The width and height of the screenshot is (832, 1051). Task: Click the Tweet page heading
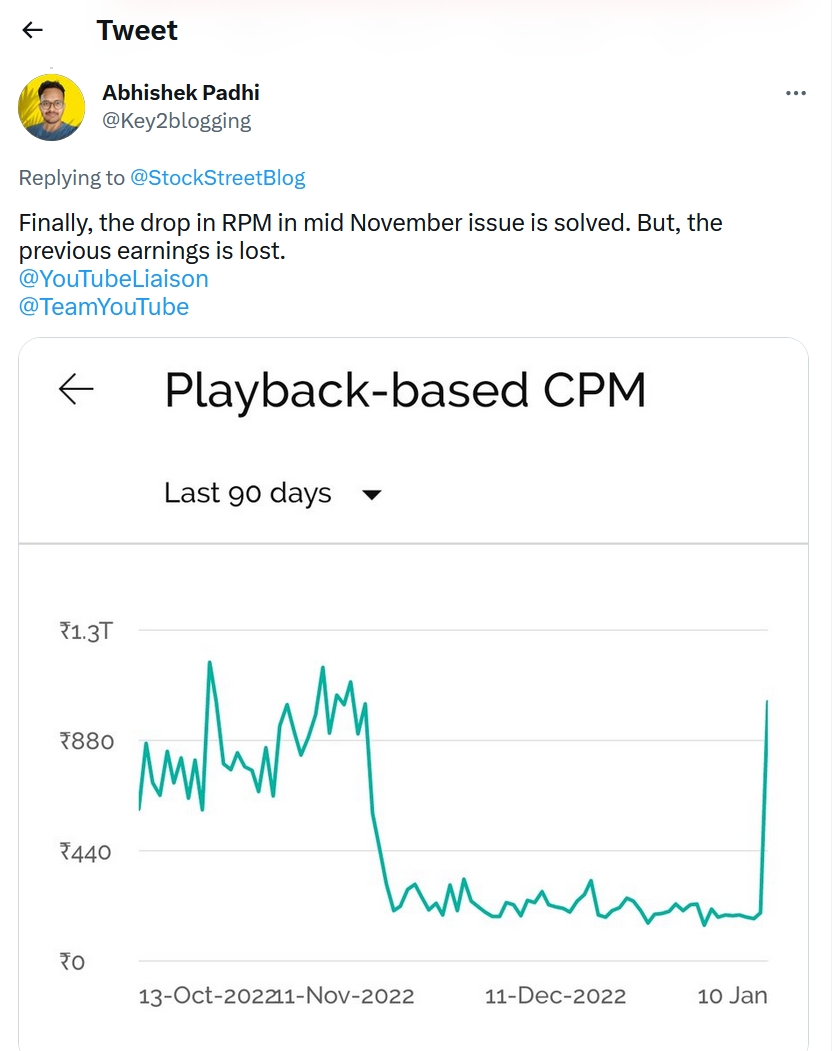pos(137,30)
